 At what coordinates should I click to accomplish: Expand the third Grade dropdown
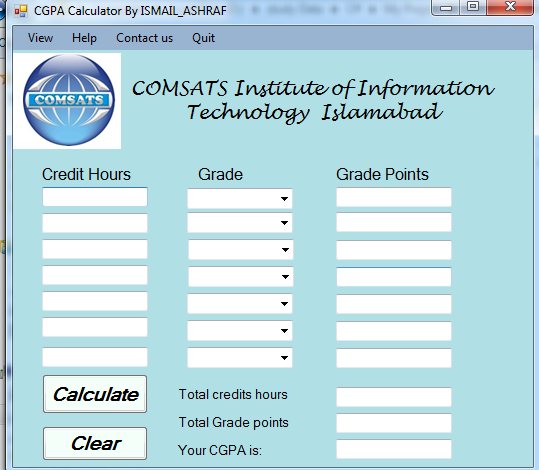tap(285, 250)
